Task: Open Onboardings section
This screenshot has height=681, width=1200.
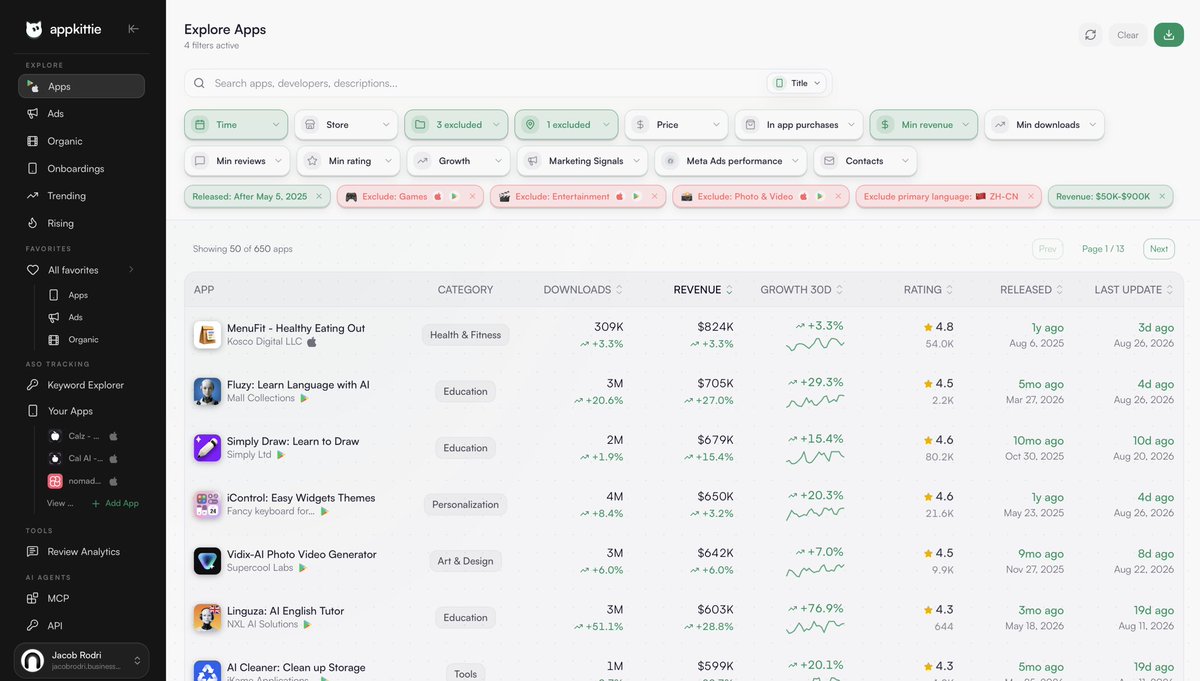Action: click(81, 168)
